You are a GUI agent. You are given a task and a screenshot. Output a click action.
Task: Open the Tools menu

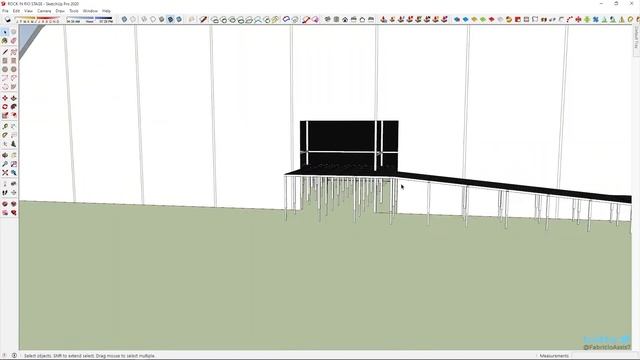[x=74, y=11]
